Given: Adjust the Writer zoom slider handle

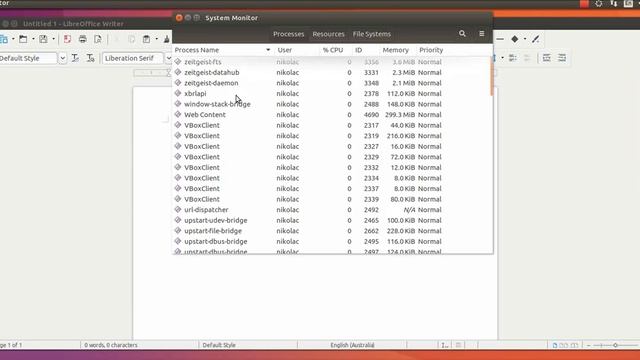Looking at the screenshot, I should coord(616,345).
